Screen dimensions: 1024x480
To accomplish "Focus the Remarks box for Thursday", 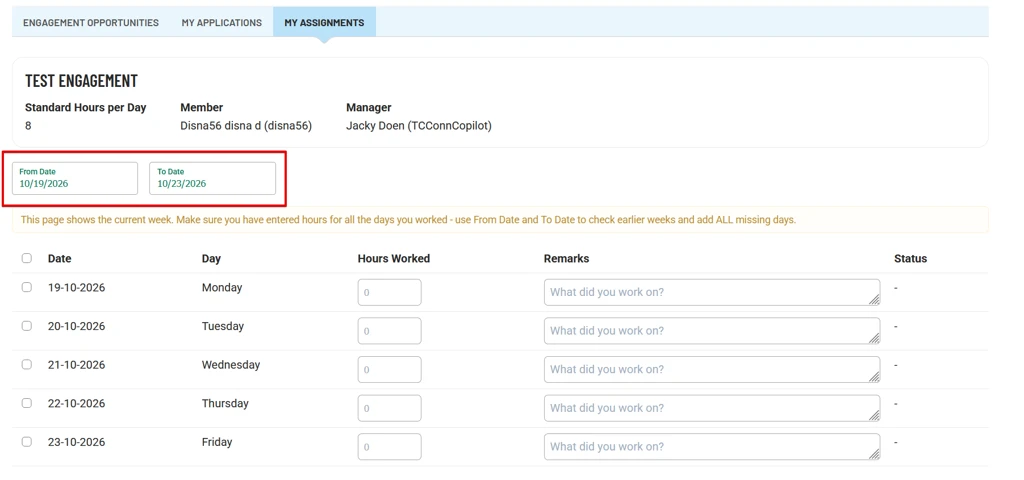I will pos(712,408).
